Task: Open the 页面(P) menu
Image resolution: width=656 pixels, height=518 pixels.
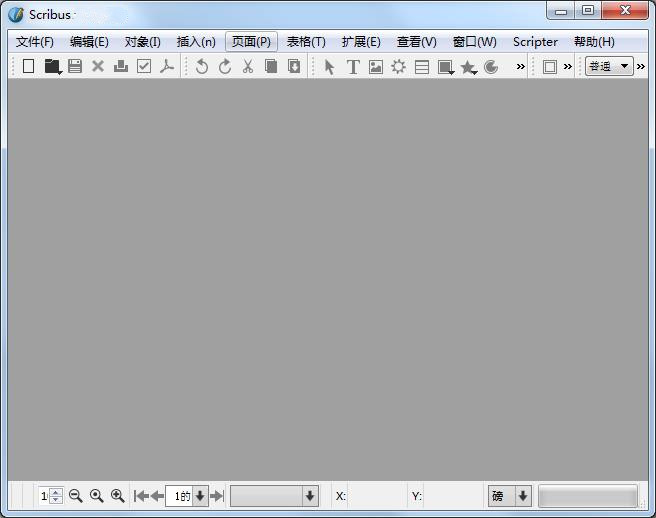Action: (251, 42)
